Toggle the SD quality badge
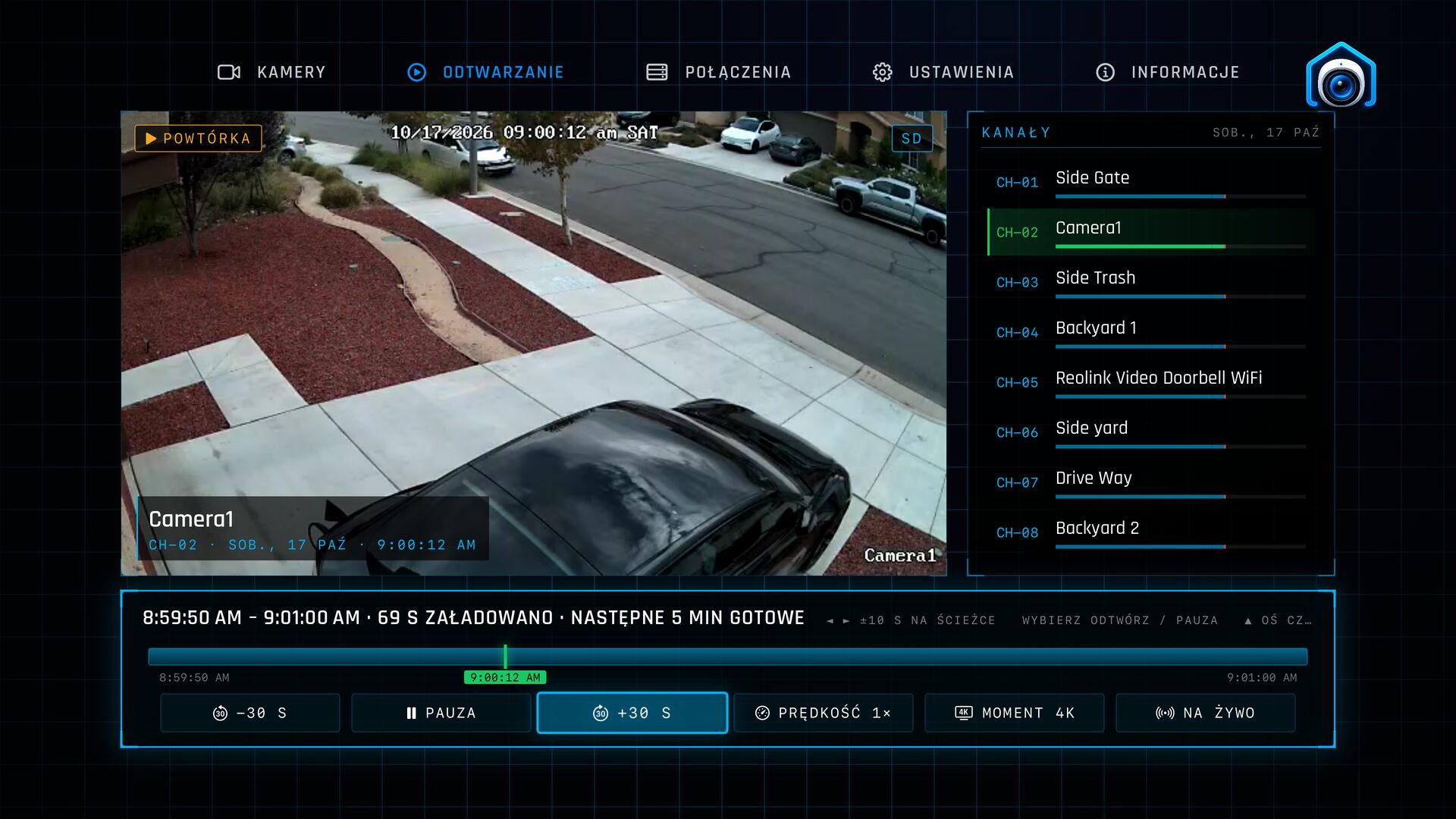 click(x=912, y=139)
